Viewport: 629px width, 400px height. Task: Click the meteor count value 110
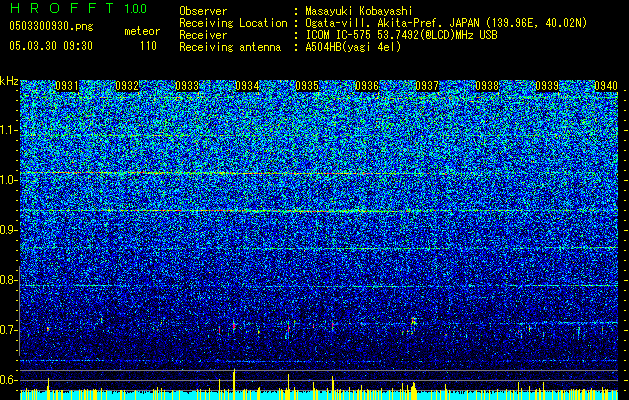[148, 46]
